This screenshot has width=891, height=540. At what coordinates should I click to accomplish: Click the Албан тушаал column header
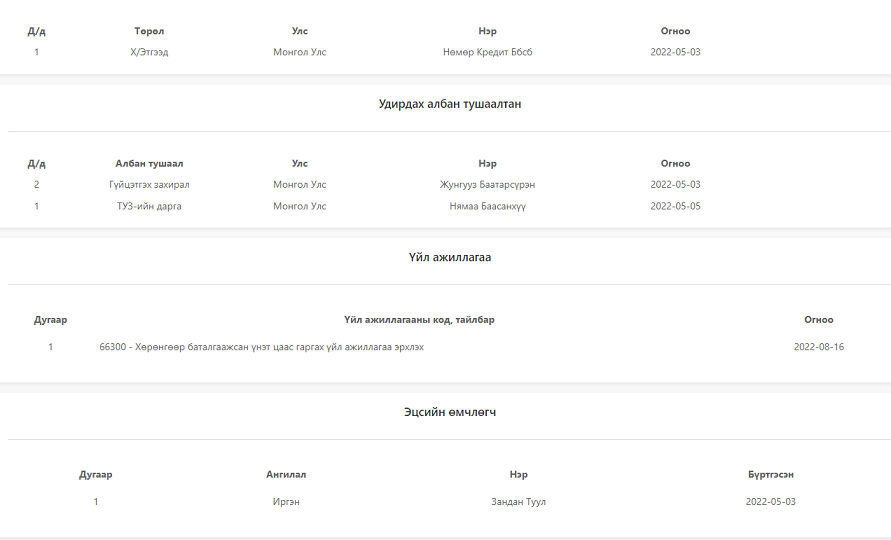pyautogui.click(x=149, y=164)
